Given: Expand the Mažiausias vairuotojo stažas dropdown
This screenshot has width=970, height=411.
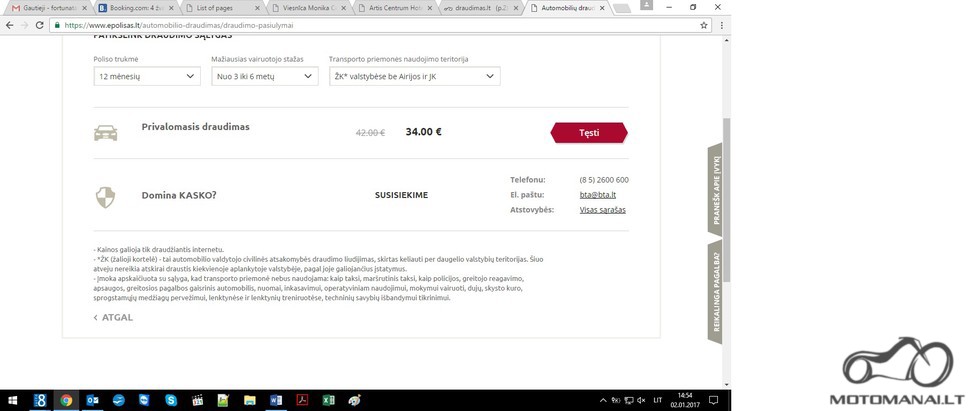Looking at the screenshot, I should pyautogui.click(x=265, y=76).
